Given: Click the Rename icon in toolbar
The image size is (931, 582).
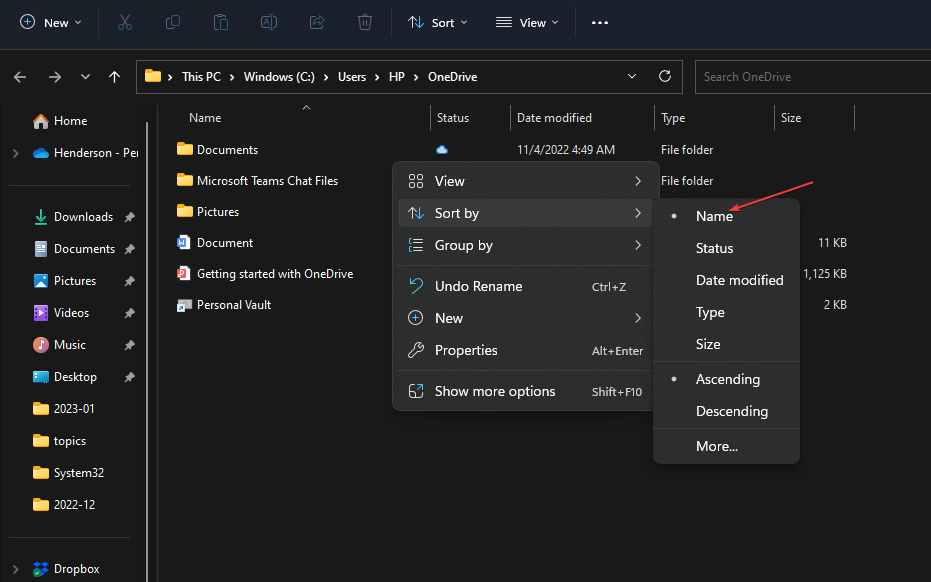Looking at the screenshot, I should 269,22.
